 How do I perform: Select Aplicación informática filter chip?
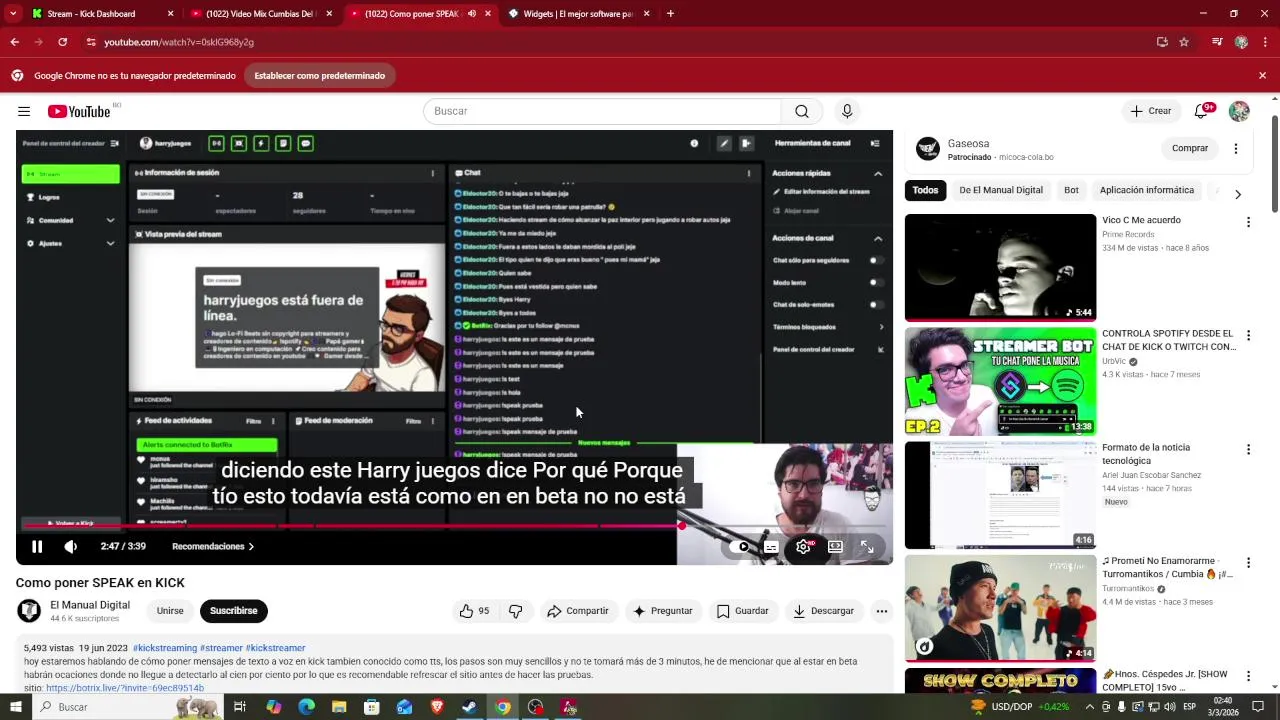click(x=1147, y=190)
